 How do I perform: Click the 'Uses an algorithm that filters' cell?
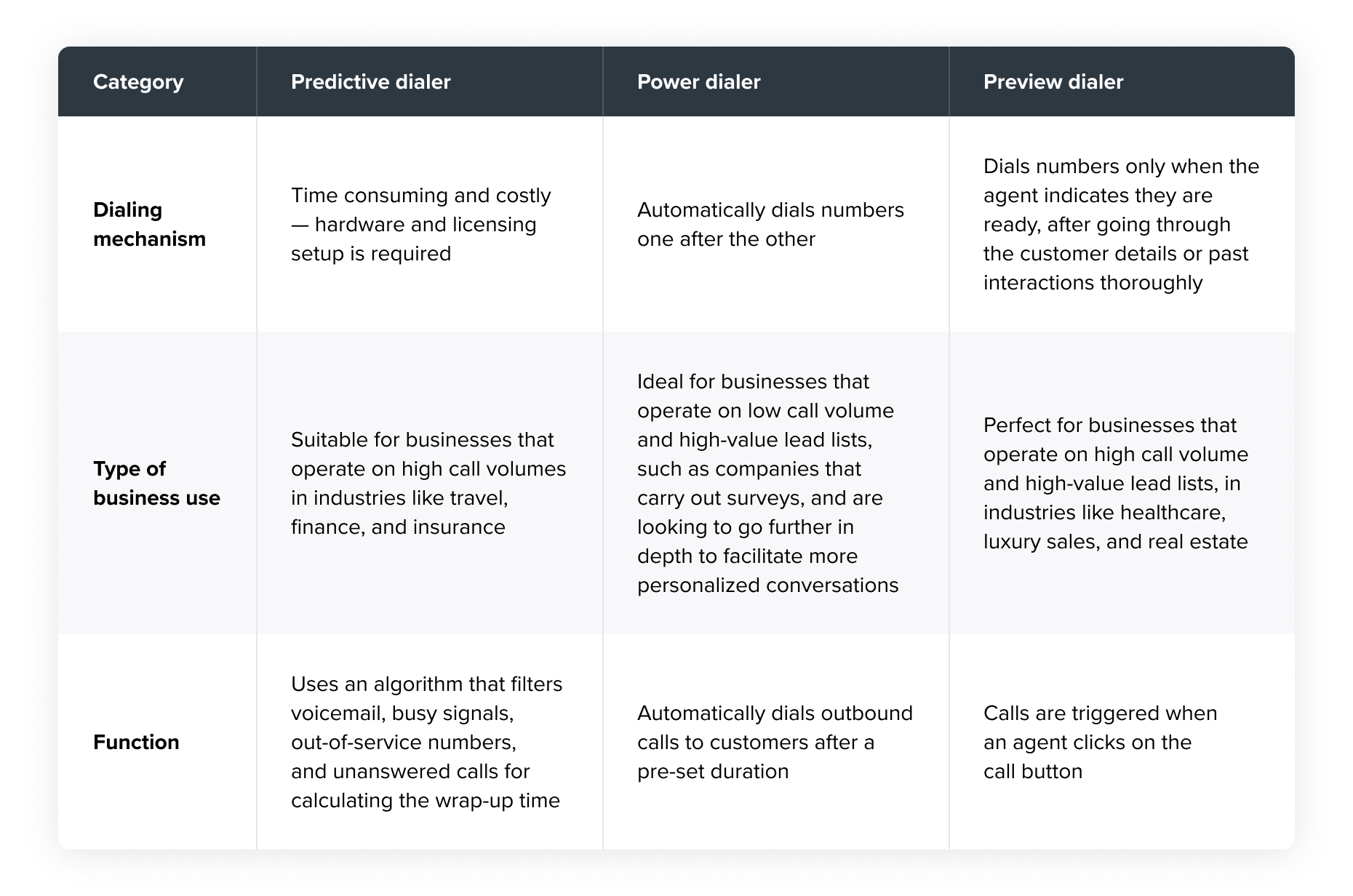[x=426, y=742]
